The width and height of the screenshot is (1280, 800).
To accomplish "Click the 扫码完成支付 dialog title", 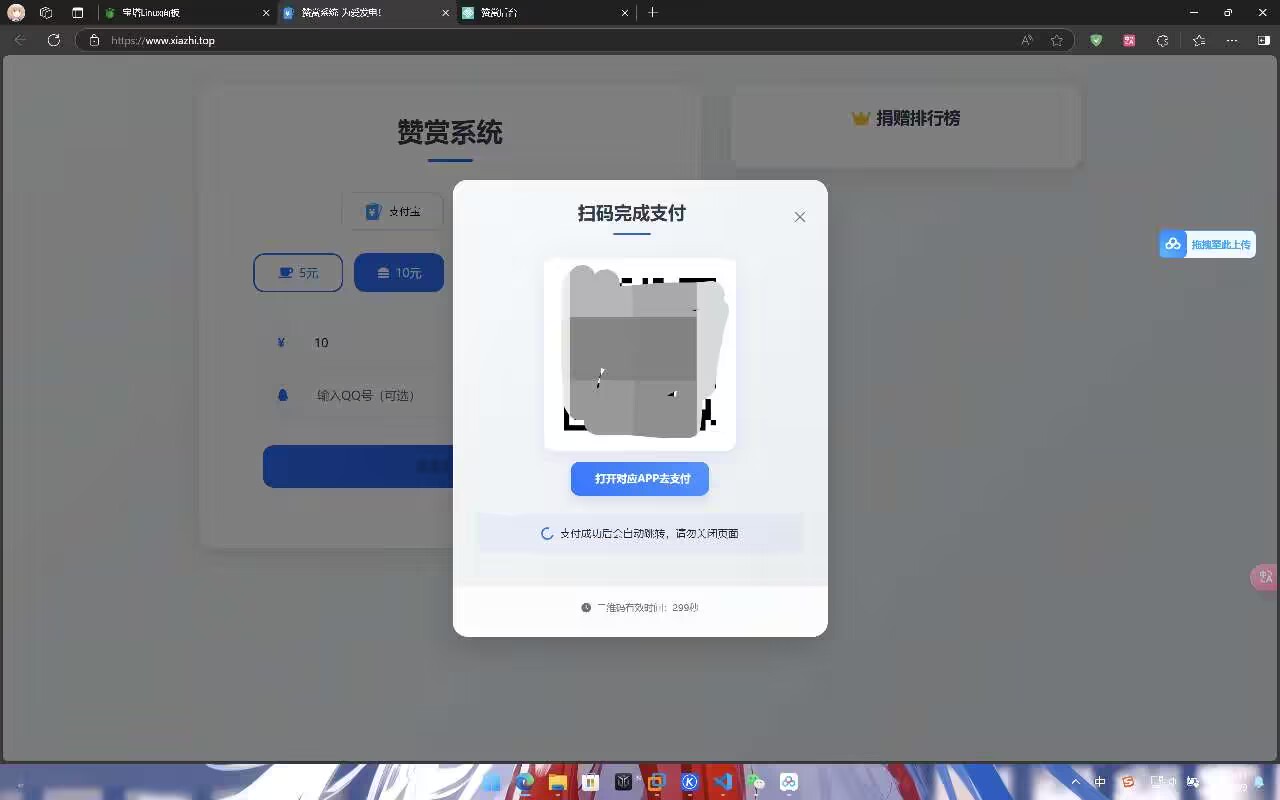I will 631,213.
